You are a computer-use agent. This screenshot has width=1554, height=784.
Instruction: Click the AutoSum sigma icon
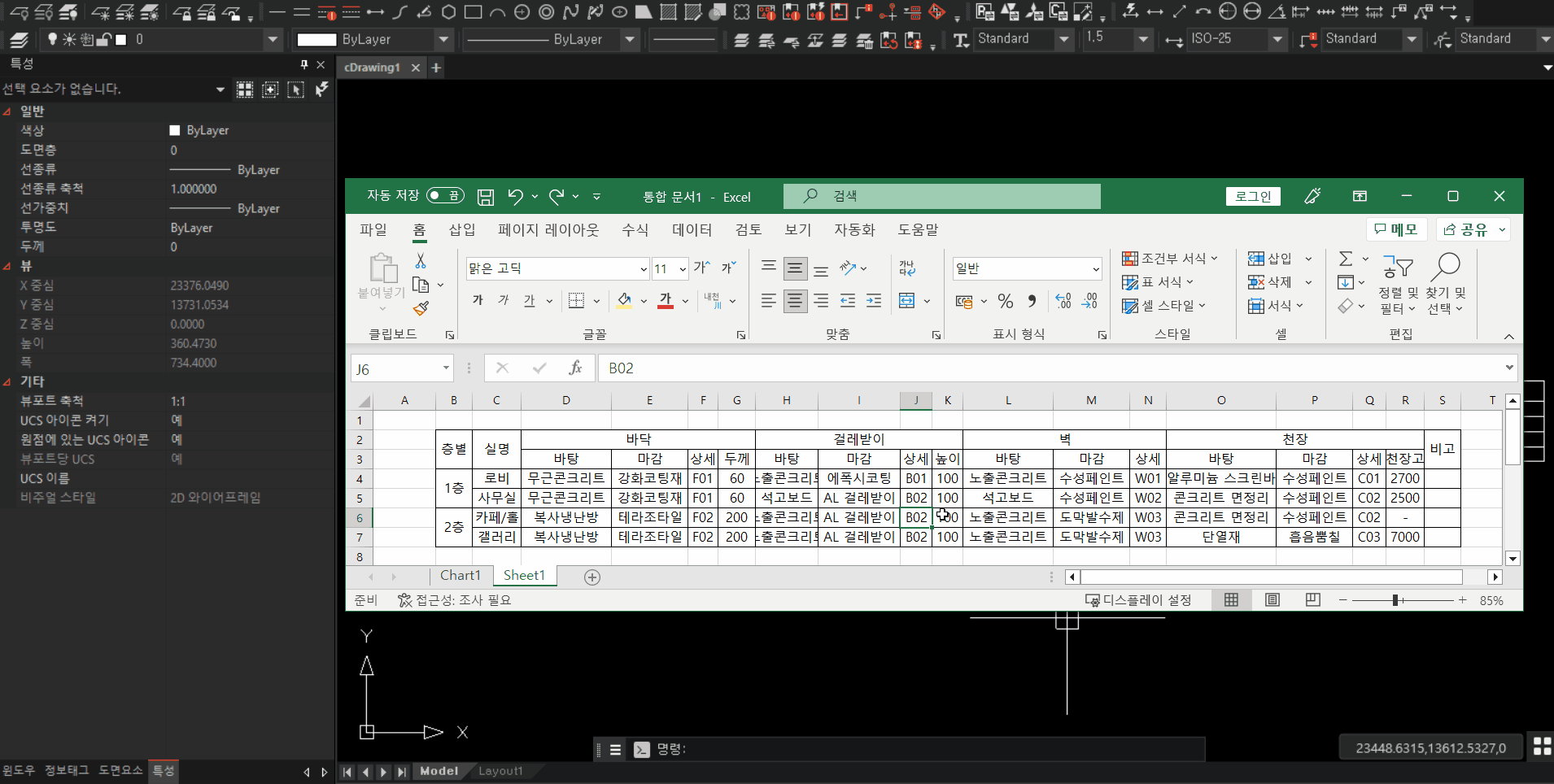tap(1346, 259)
